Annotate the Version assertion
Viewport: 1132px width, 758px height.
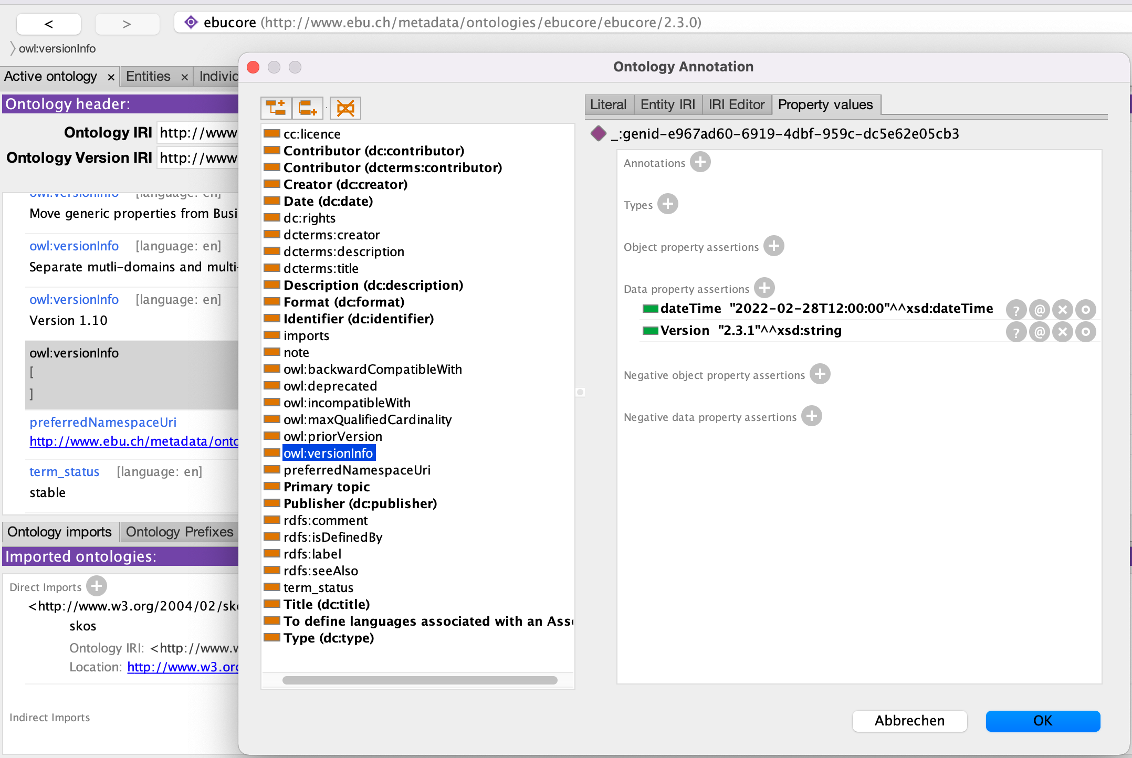(x=1039, y=332)
